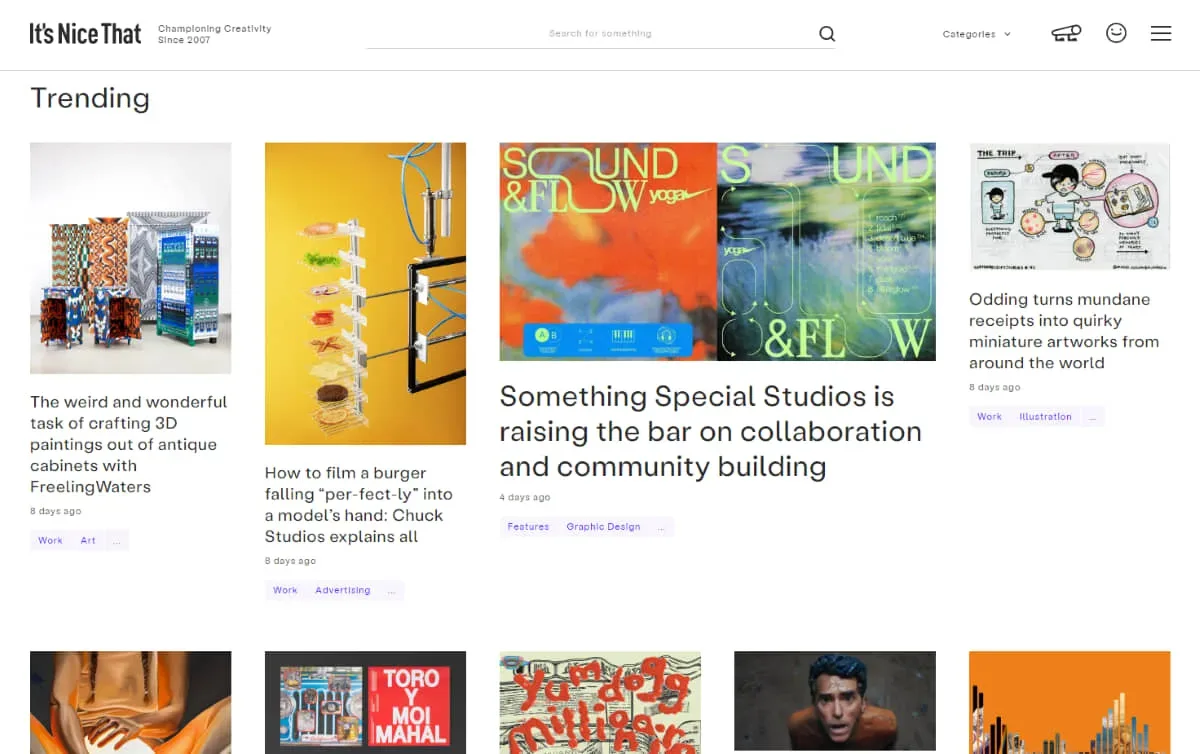Open the Chuck Studios burger-filming article
Image resolution: width=1200 pixels, height=754 pixels.
(x=358, y=505)
